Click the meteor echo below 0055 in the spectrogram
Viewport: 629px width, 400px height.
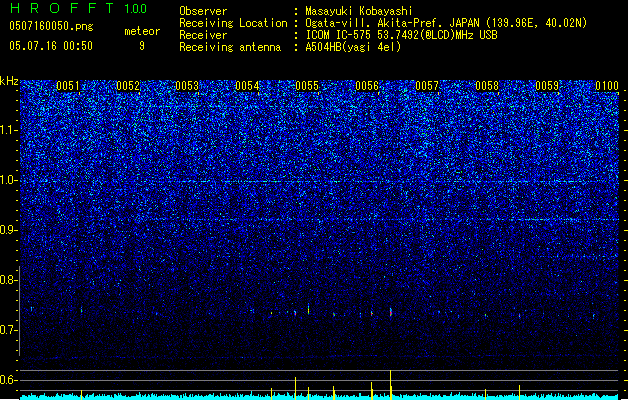tap(308, 309)
